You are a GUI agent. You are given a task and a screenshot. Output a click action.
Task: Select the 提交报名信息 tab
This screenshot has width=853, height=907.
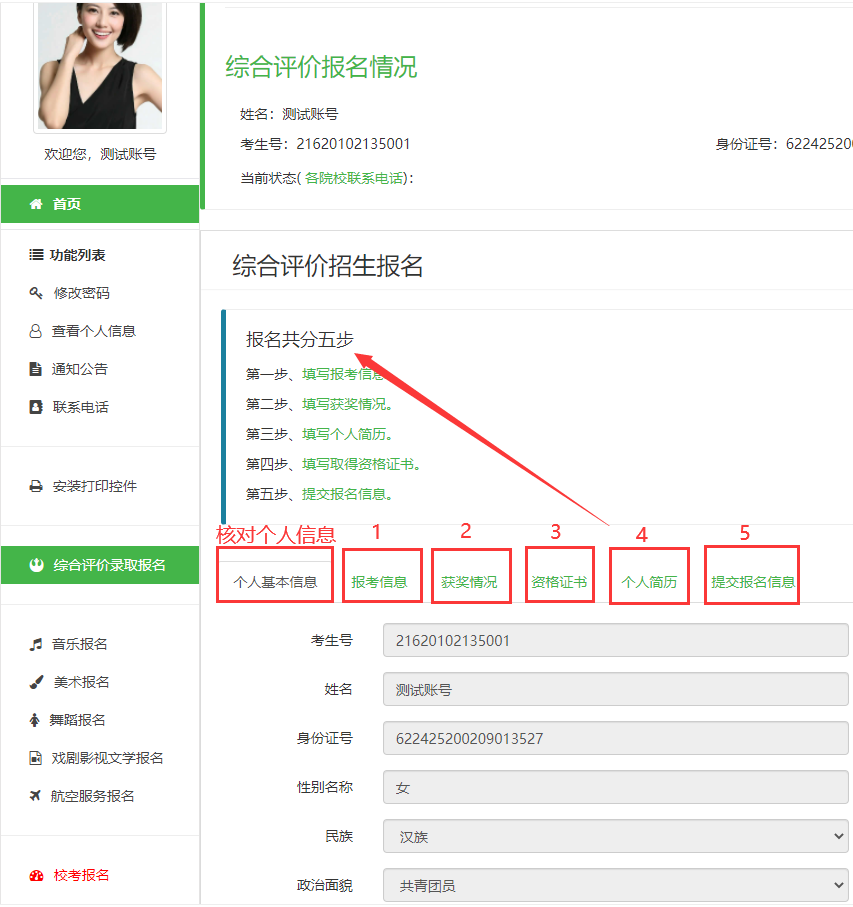pyautogui.click(x=753, y=582)
